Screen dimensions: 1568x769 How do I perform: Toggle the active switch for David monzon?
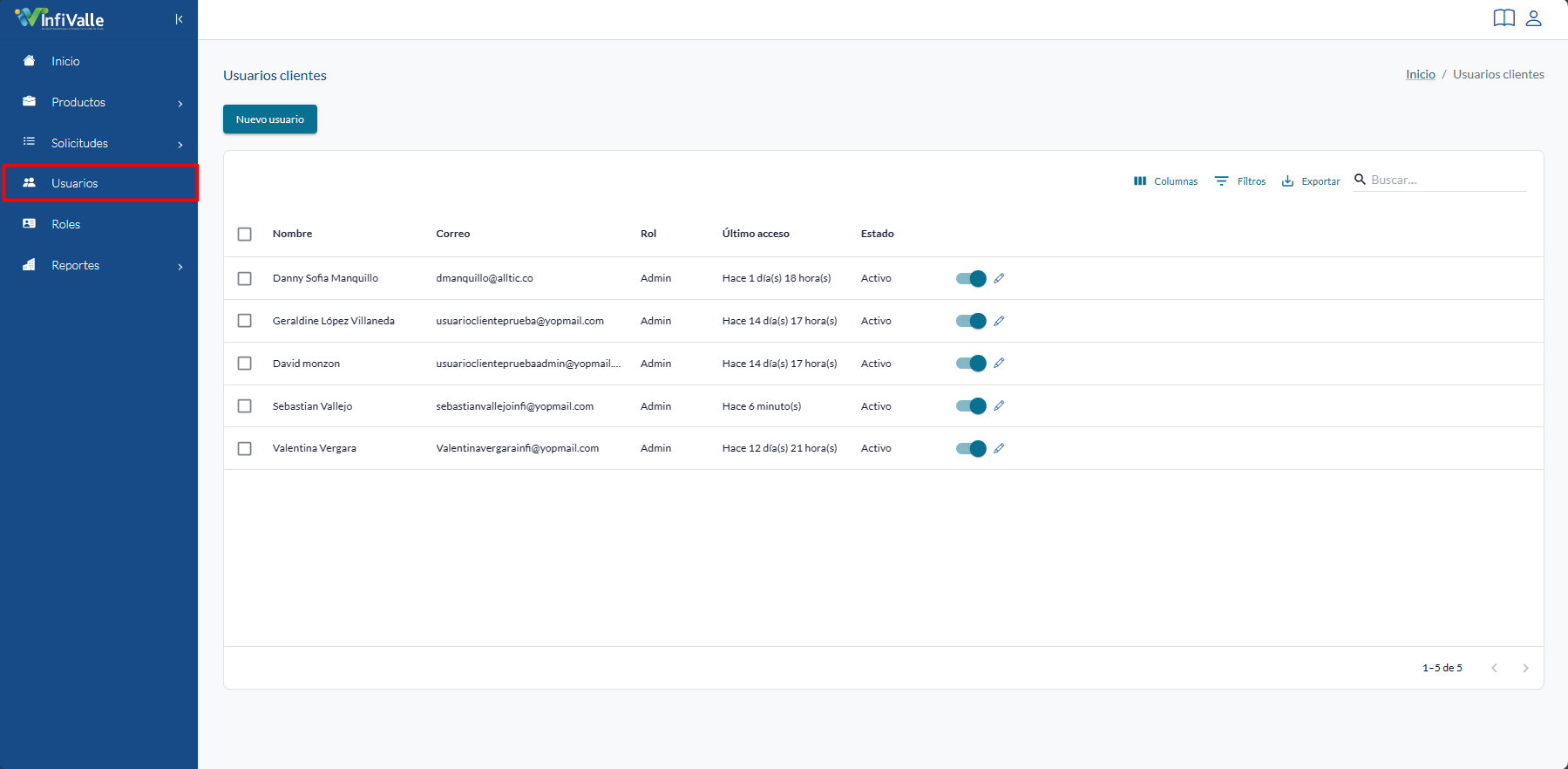point(971,364)
